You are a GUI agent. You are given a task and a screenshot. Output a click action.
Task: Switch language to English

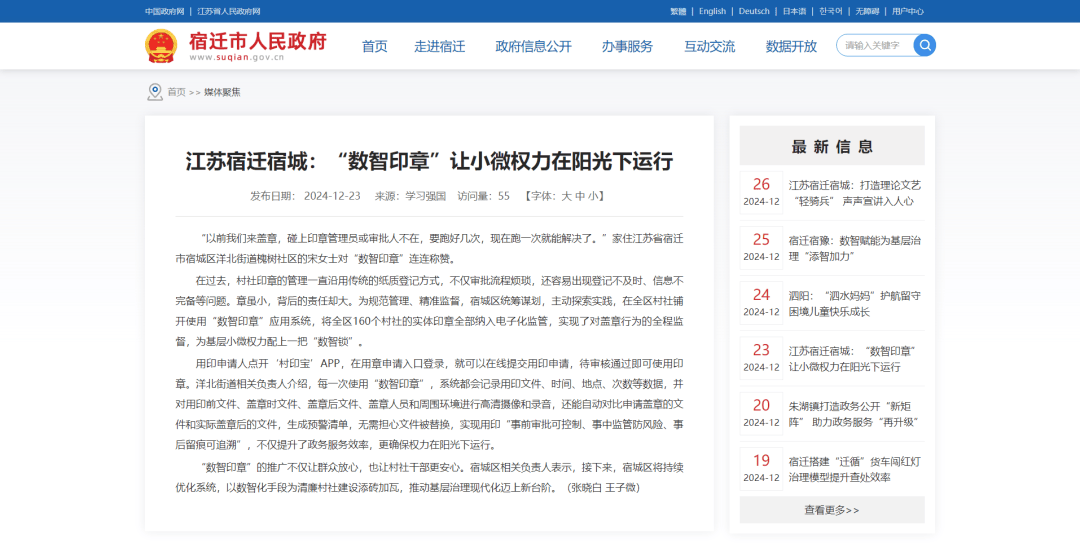[x=712, y=11]
